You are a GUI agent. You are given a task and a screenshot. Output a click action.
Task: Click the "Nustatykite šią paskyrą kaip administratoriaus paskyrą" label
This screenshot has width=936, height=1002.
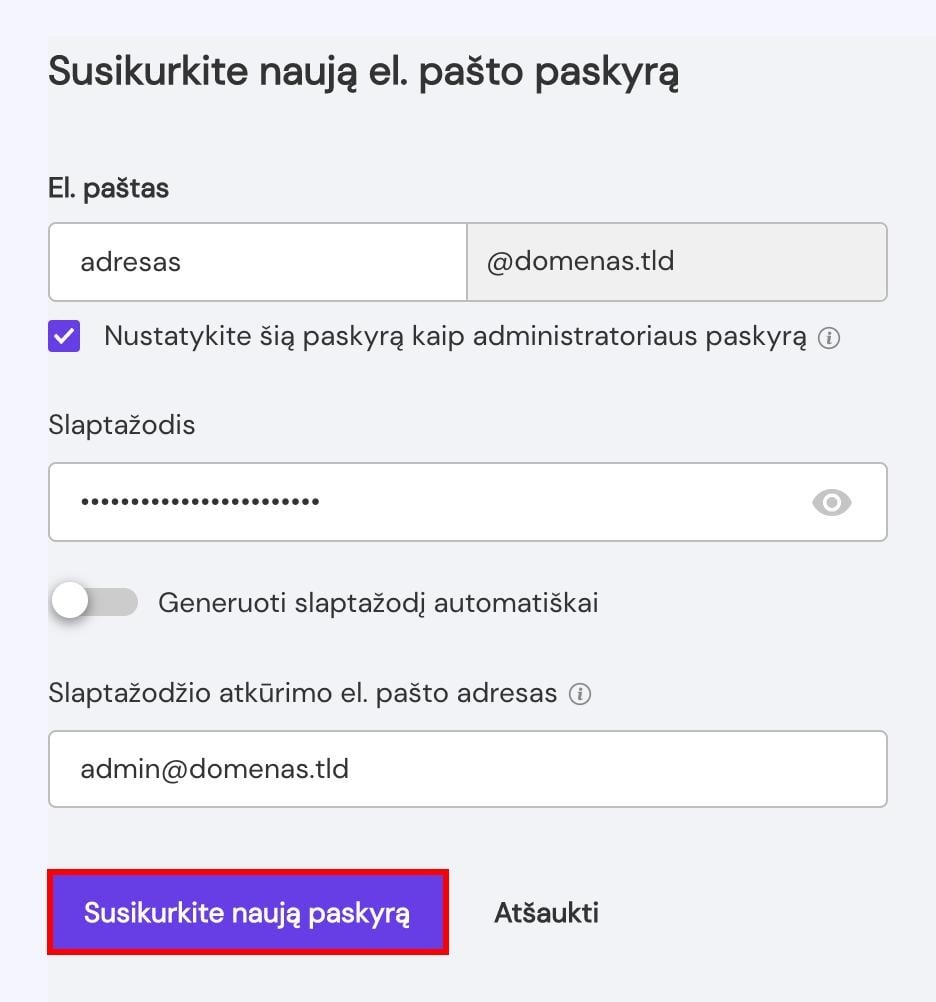click(x=455, y=337)
